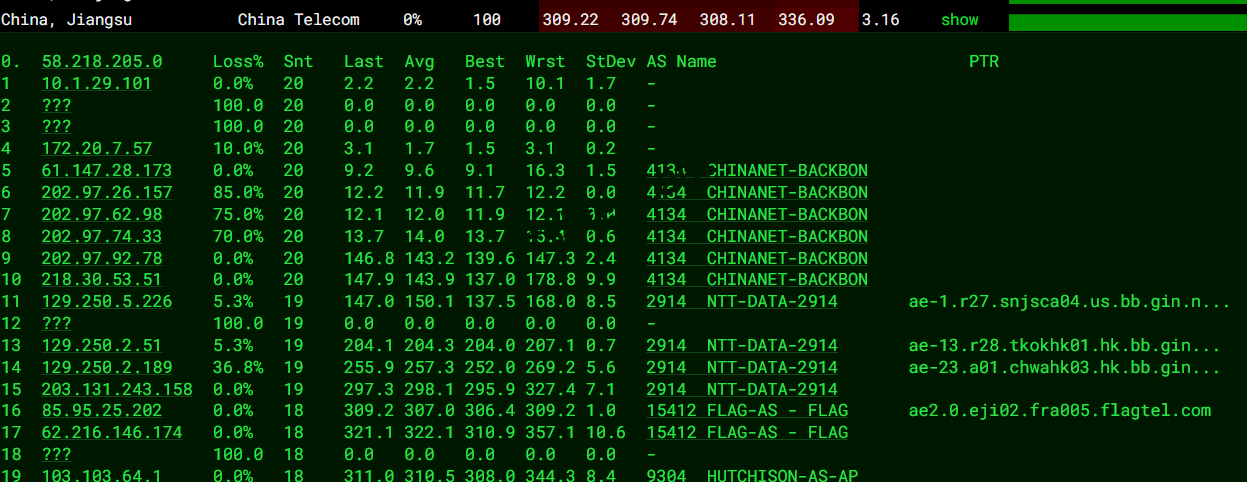Click the 9304 HUTCHISON-AS-AP AS link
1247x482 pixels.
coord(752,476)
